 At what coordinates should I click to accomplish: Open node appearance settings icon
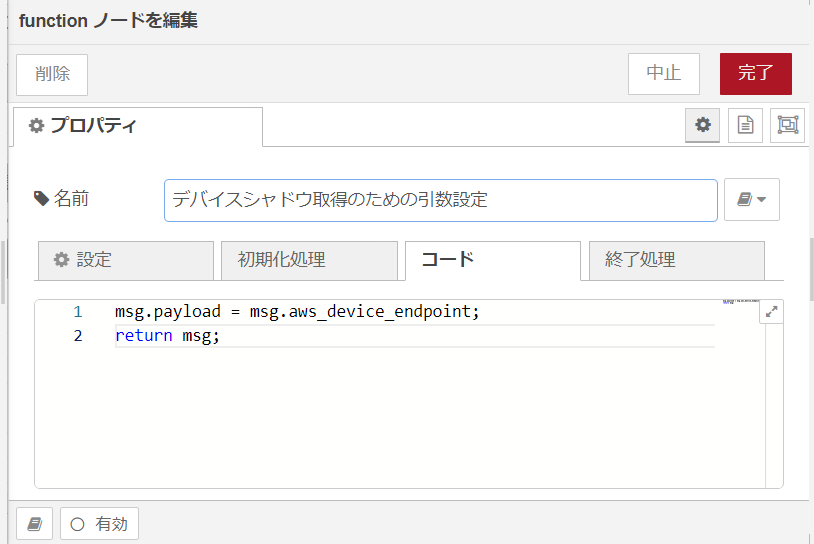coord(788,125)
